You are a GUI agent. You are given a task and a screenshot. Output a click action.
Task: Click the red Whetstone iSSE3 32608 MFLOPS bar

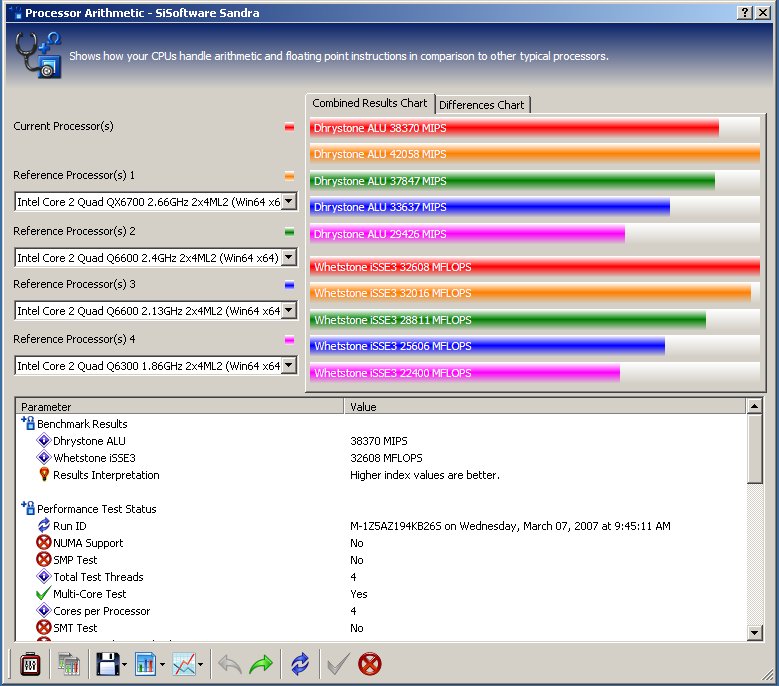pyautogui.click(x=535, y=267)
